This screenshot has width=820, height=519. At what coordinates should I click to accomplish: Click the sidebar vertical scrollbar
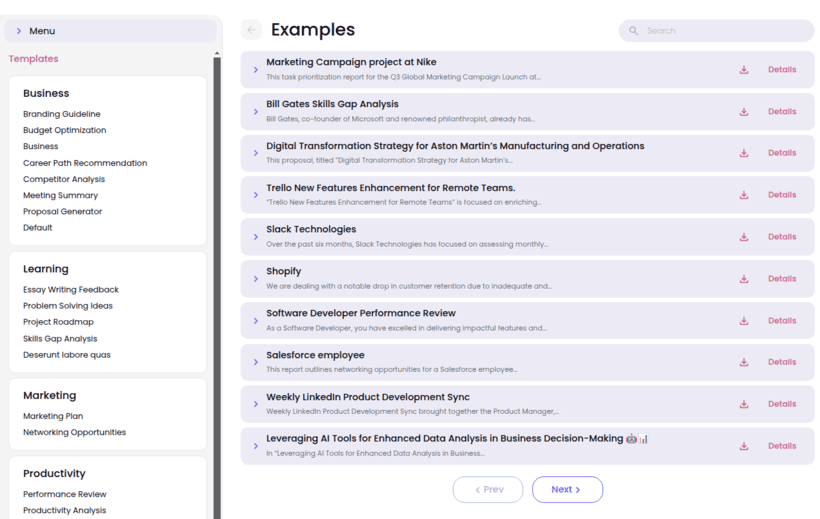(217, 280)
